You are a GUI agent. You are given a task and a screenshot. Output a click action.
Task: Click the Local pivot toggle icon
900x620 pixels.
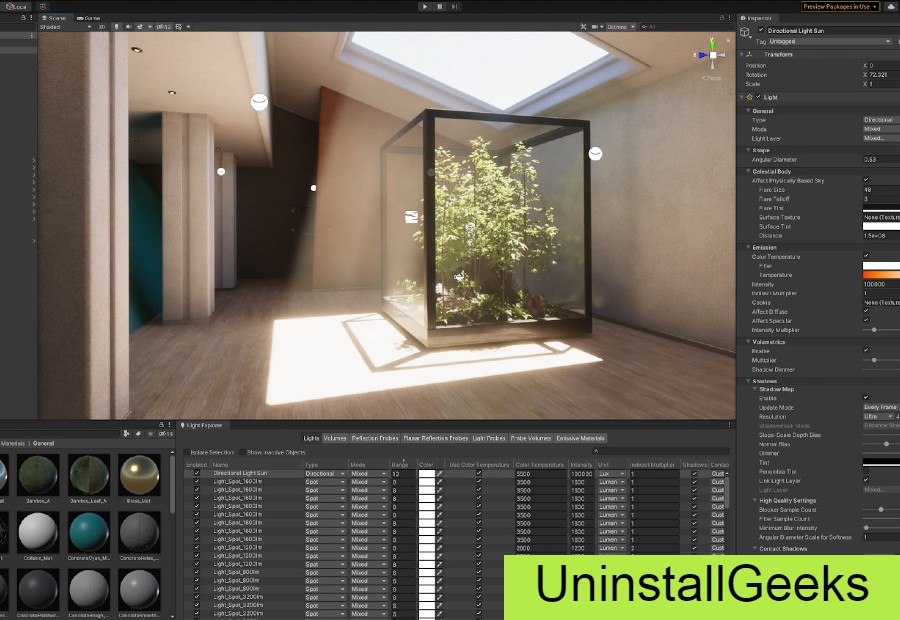[17, 6]
